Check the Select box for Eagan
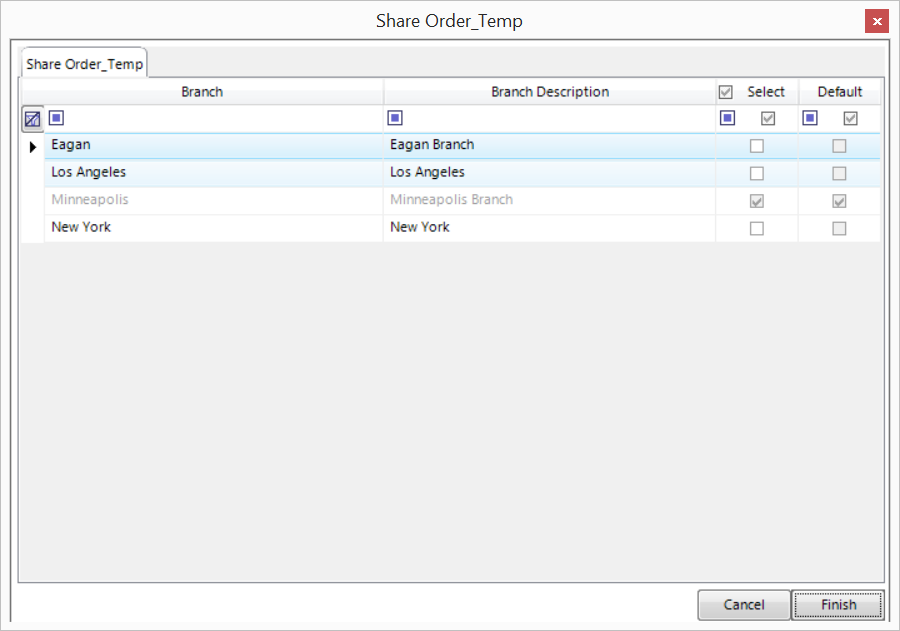The width and height of the screenshot is (900, 631). pyautogui.click(x=757, y=146)
